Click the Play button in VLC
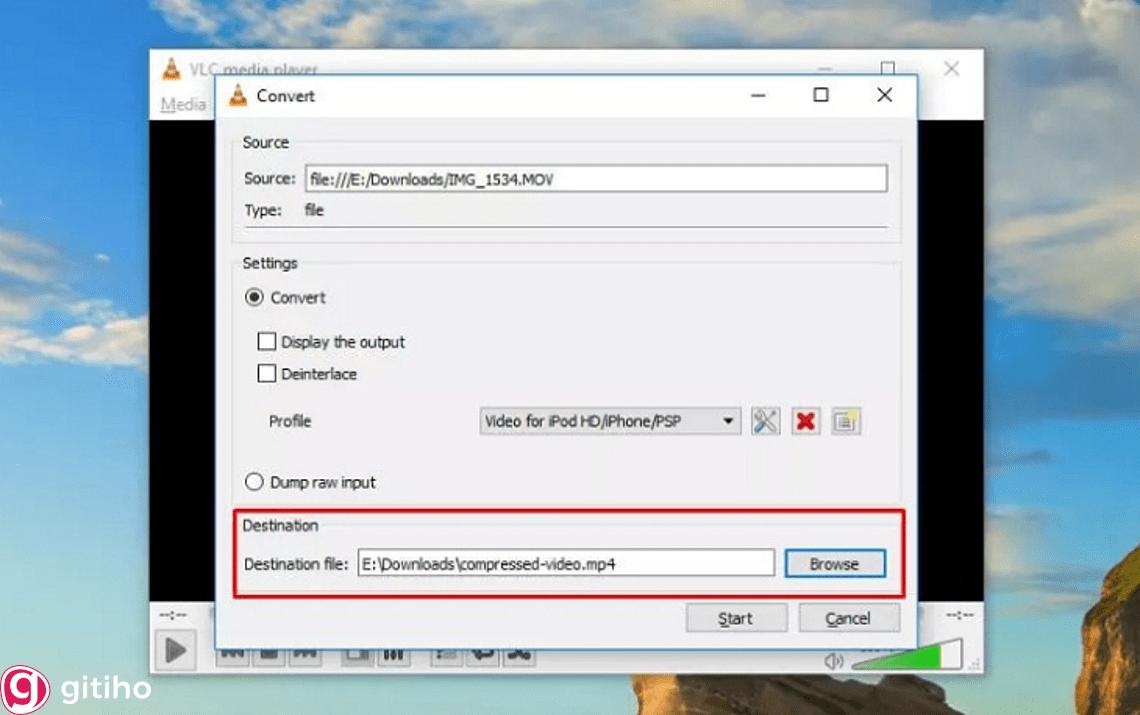The image size is (1140, 715). tap(176, 650)
